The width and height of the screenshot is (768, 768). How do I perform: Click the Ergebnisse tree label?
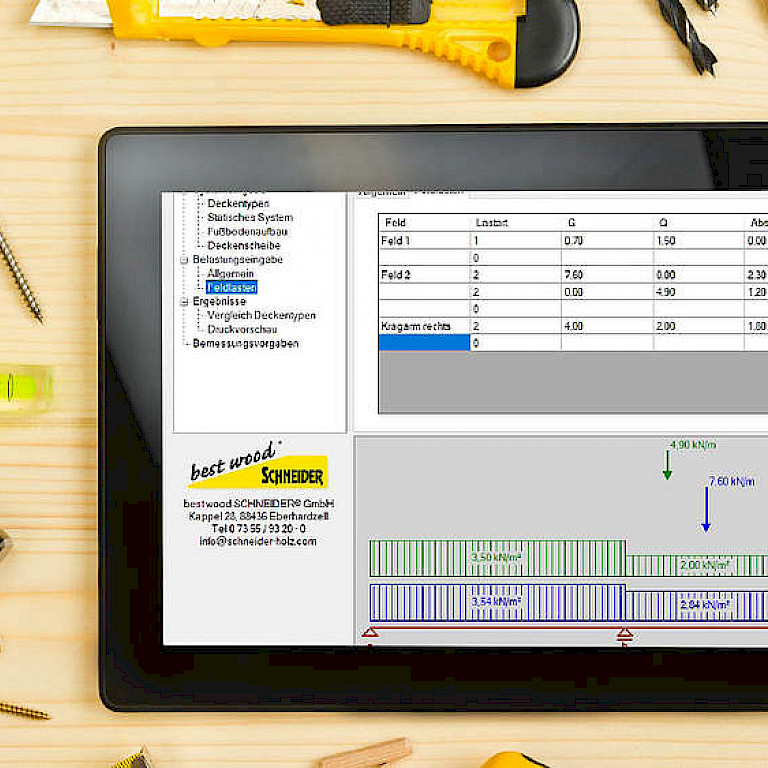(x=219, y=302)
